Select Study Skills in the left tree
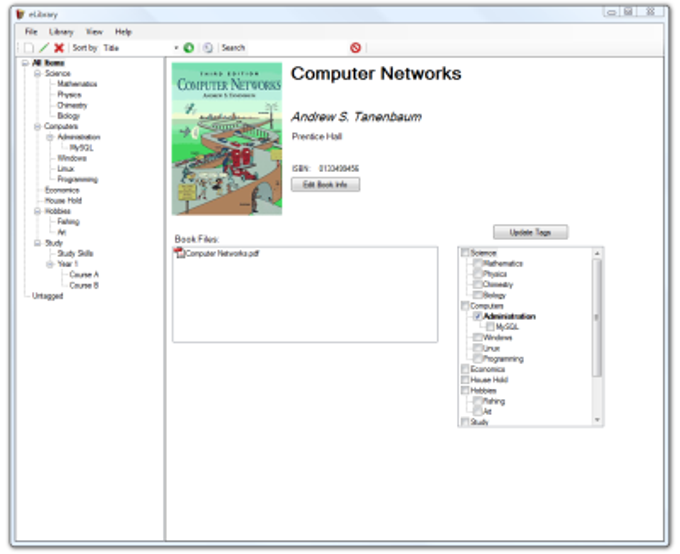 click(75, 253)
